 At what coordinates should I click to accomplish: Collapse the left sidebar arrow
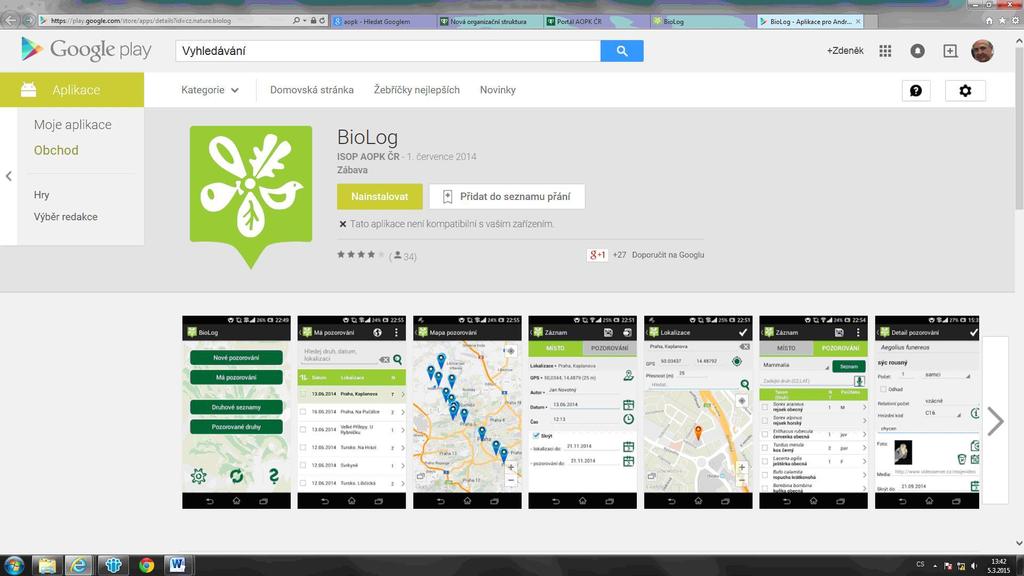[x=8, y=176]
